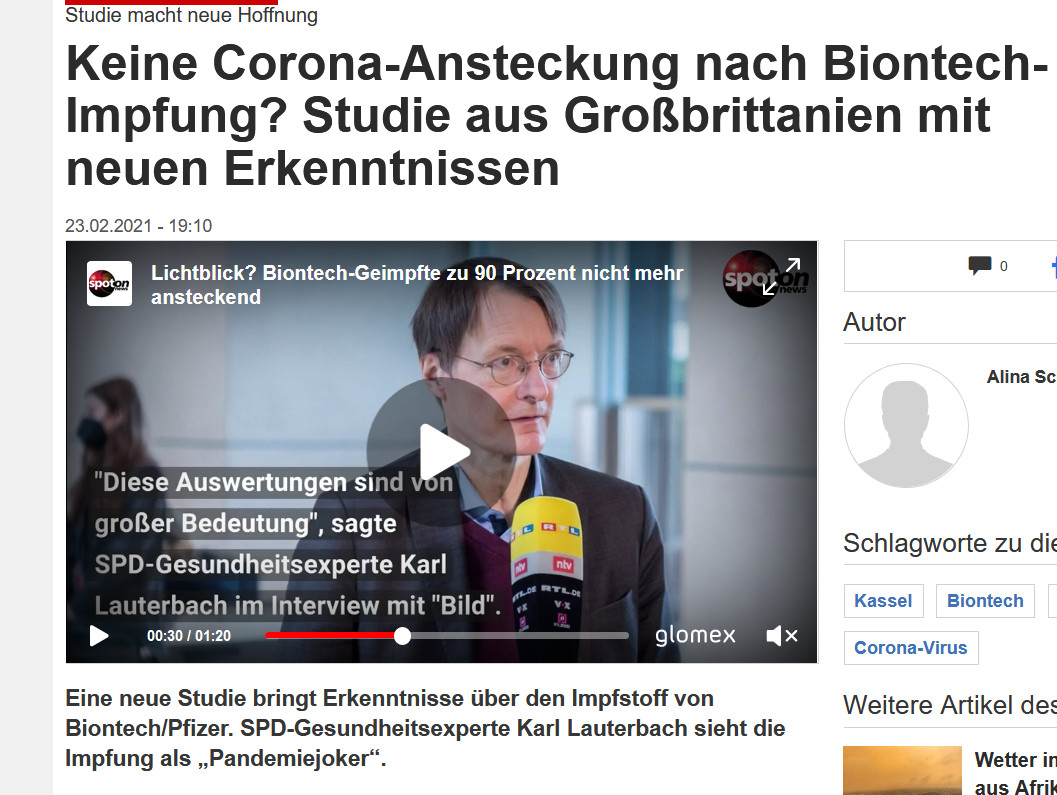Click the glomex logo in player

[x=695, y=636]
